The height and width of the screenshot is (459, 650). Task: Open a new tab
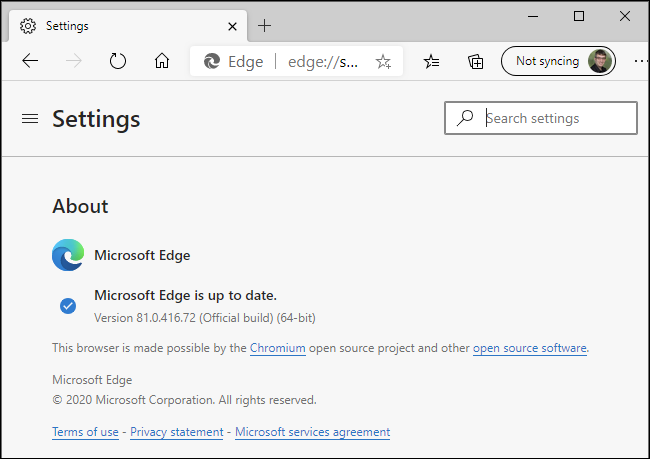[264, 26]
